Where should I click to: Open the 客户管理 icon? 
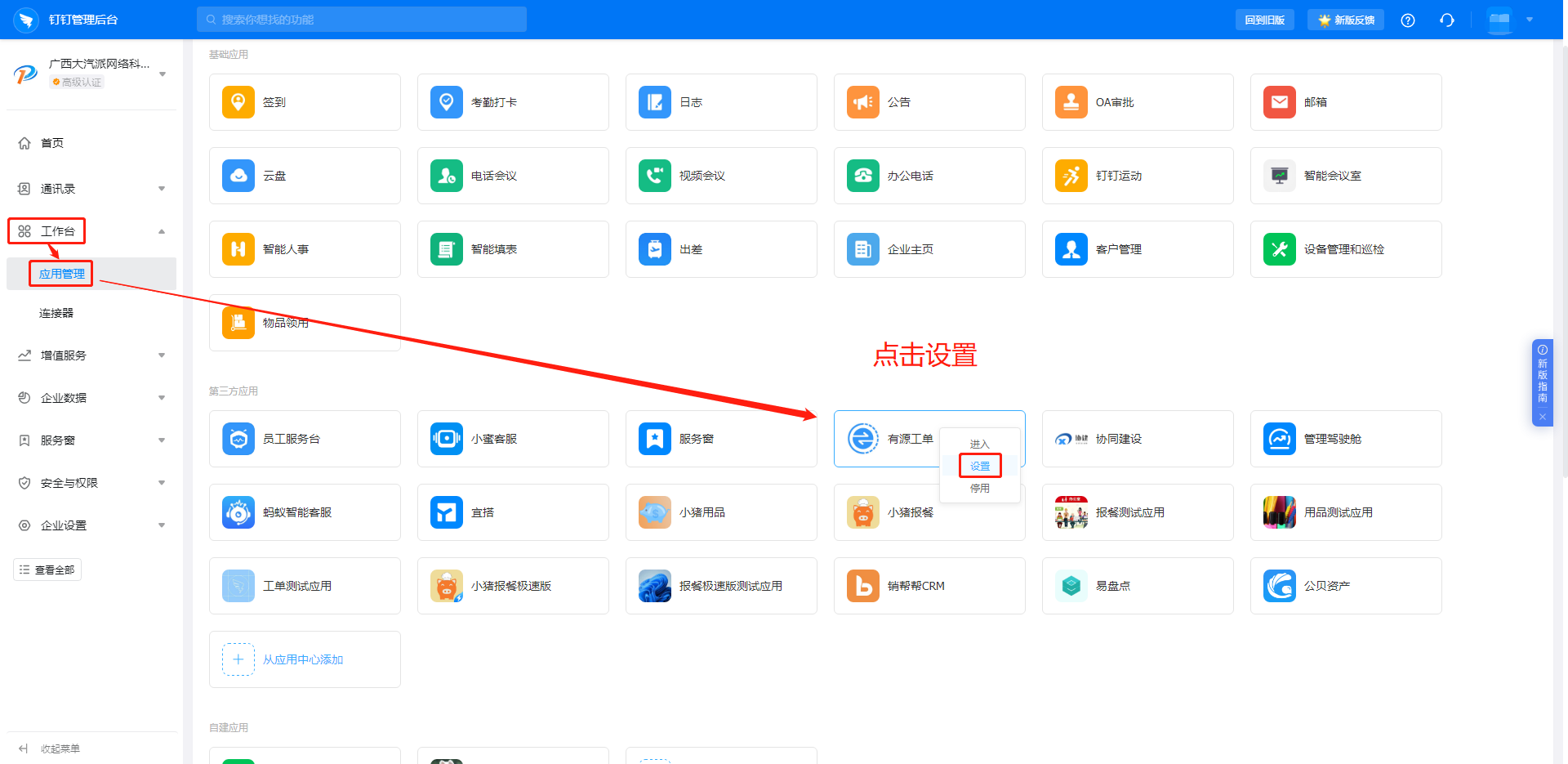click(x=1071, y=249)
